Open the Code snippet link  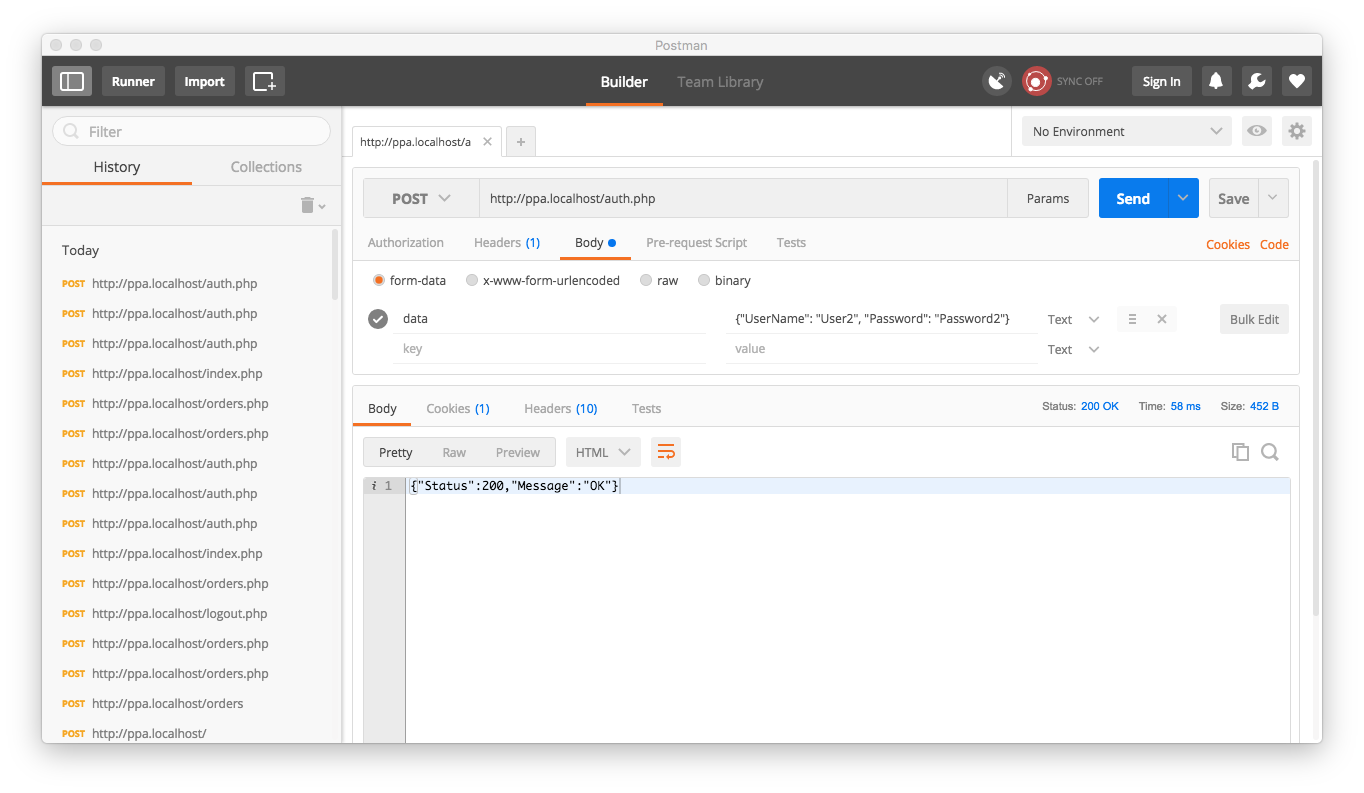(x=1274, y=244)
